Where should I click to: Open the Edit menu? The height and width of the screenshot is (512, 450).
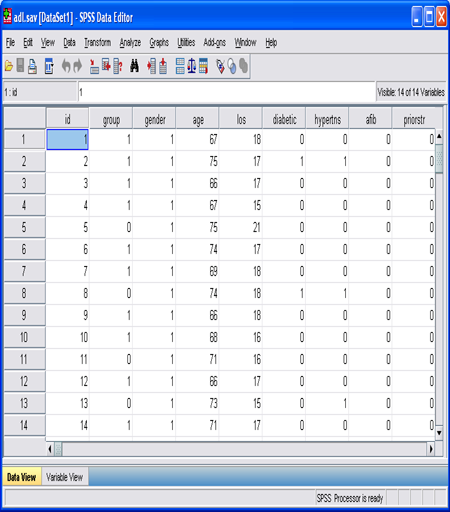28,42
